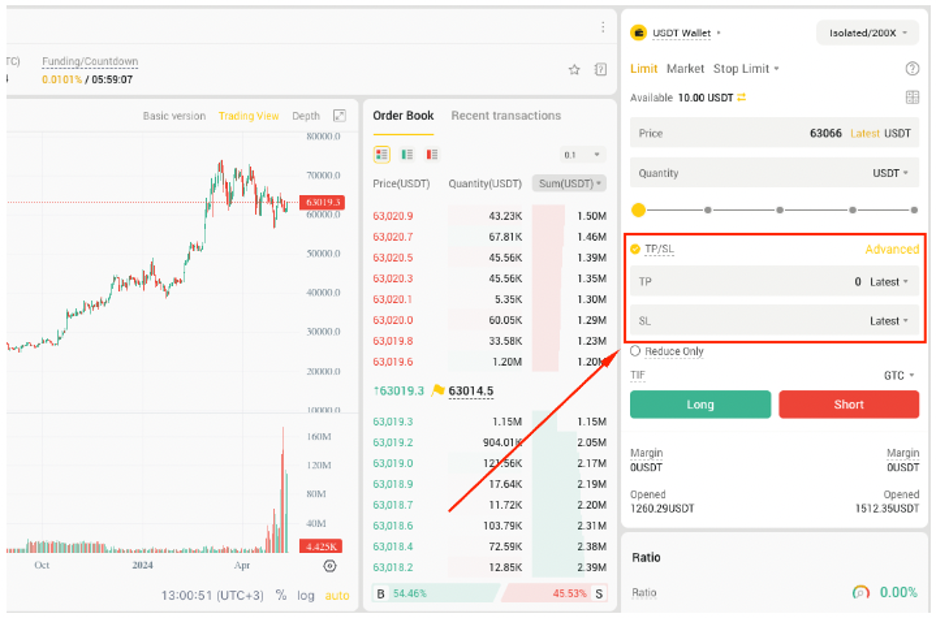The image size is (936, 618).
Task: Click the green Long button
Action: click(x=700, y=404)
